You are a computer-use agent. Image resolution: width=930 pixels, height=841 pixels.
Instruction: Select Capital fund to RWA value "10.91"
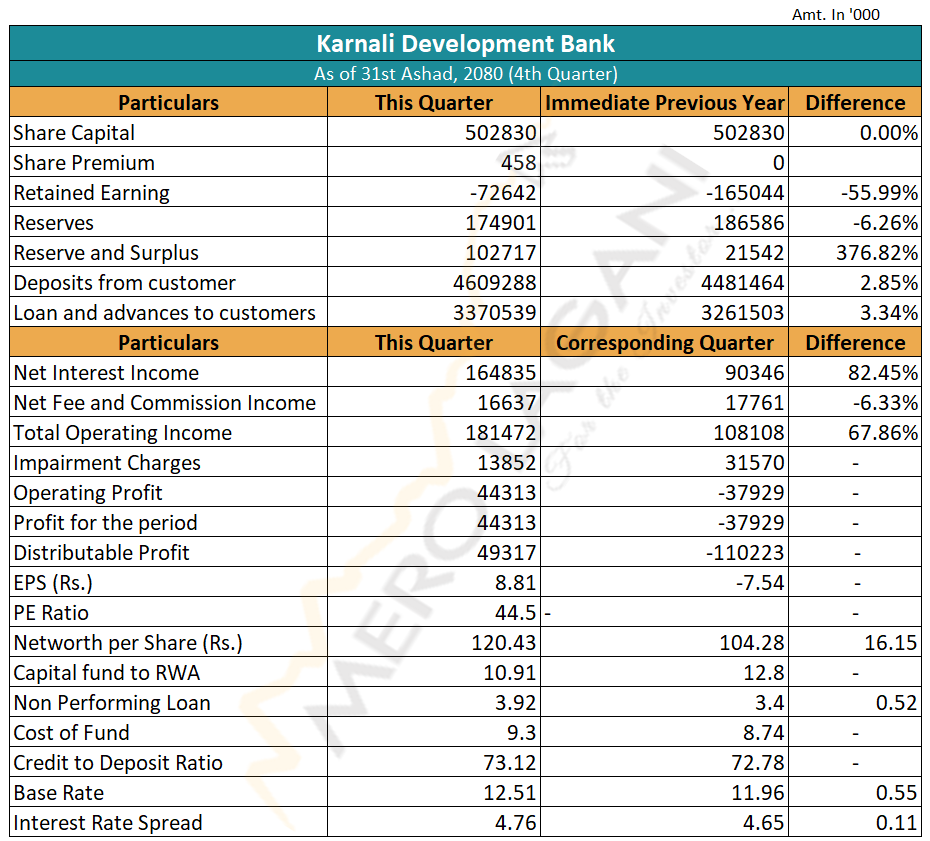tap(510, 673)
